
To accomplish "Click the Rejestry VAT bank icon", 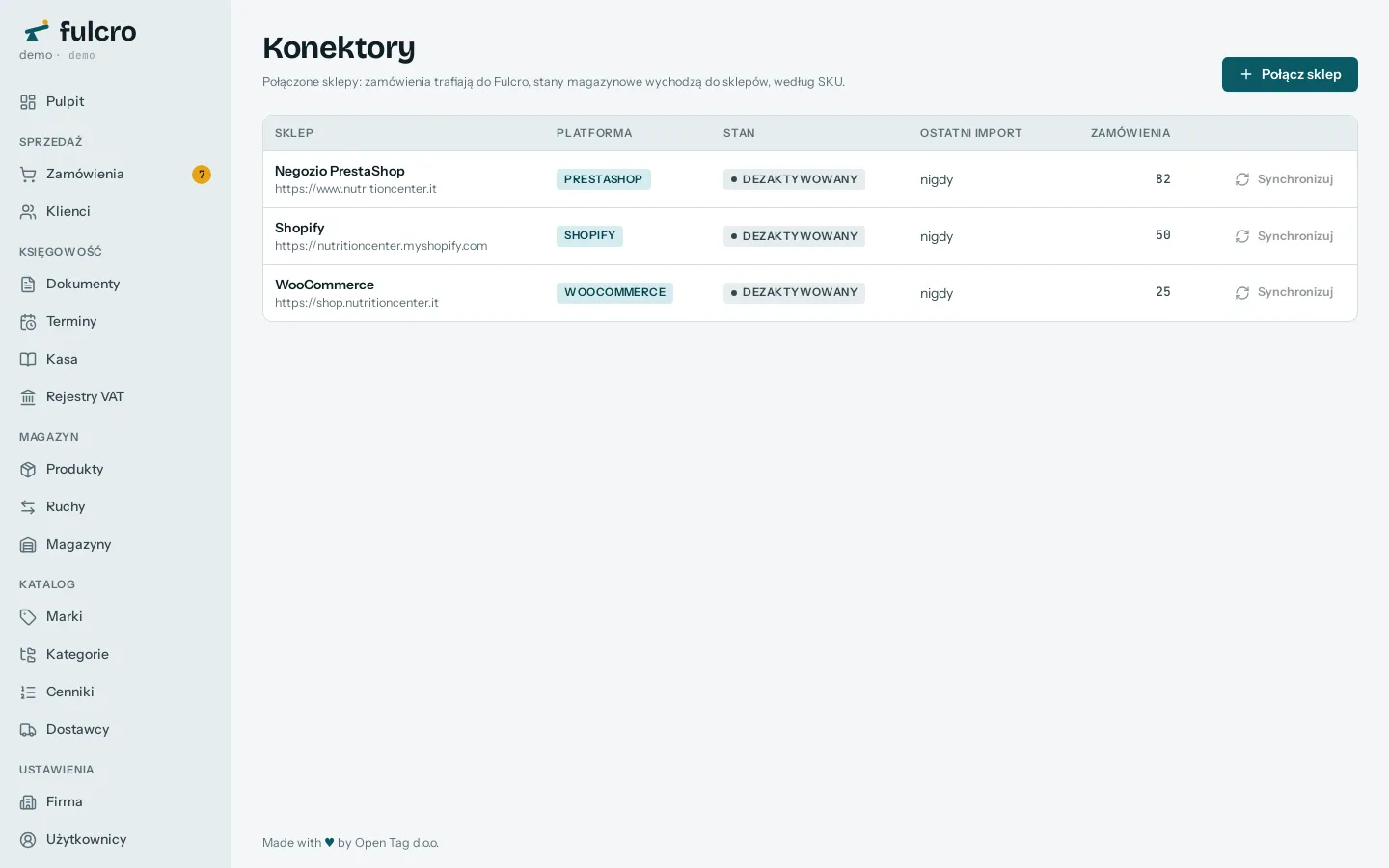I will click(x=28, y=397).
